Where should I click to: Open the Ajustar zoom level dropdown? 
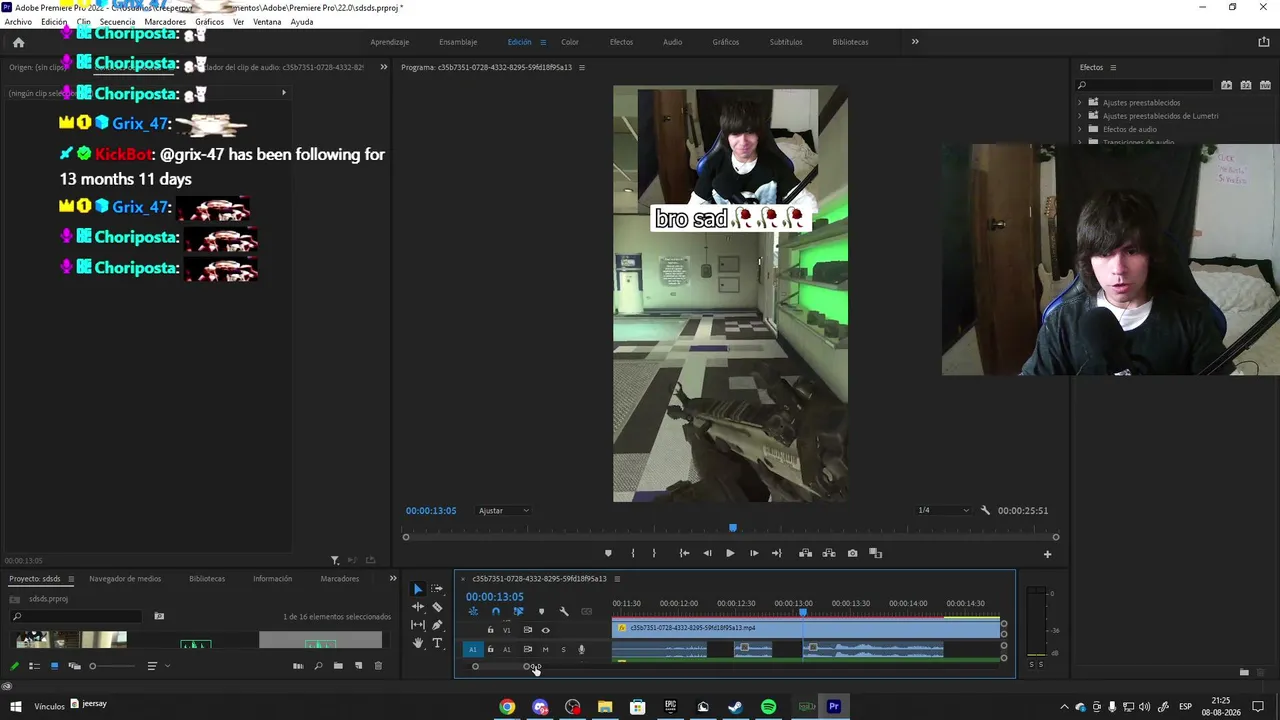tap(504, 511)
